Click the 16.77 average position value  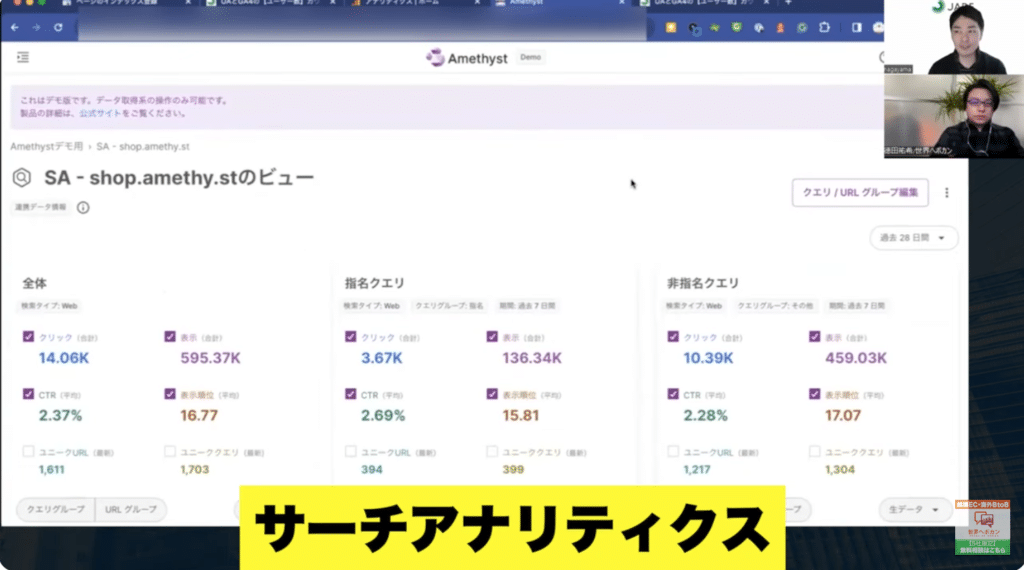199,416
